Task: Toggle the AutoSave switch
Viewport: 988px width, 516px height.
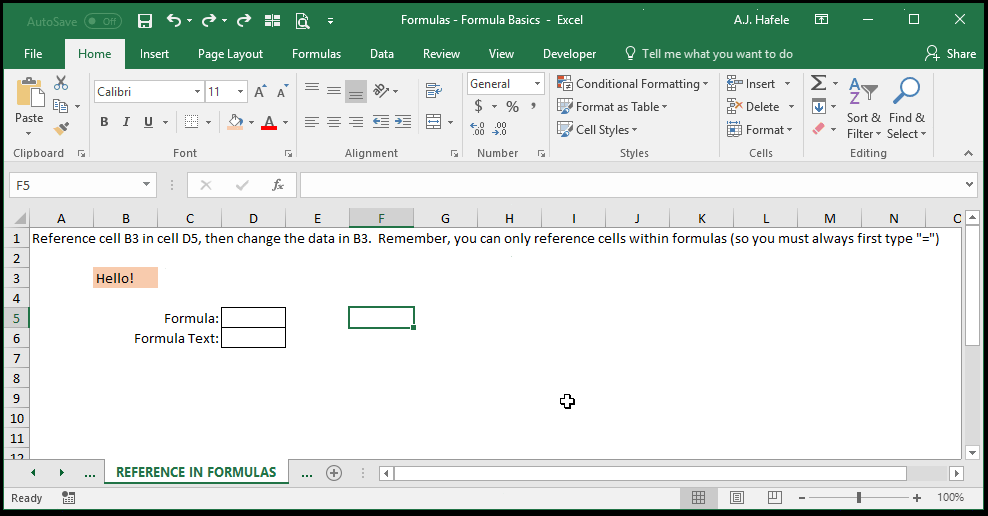Action: tap(103, 21)
